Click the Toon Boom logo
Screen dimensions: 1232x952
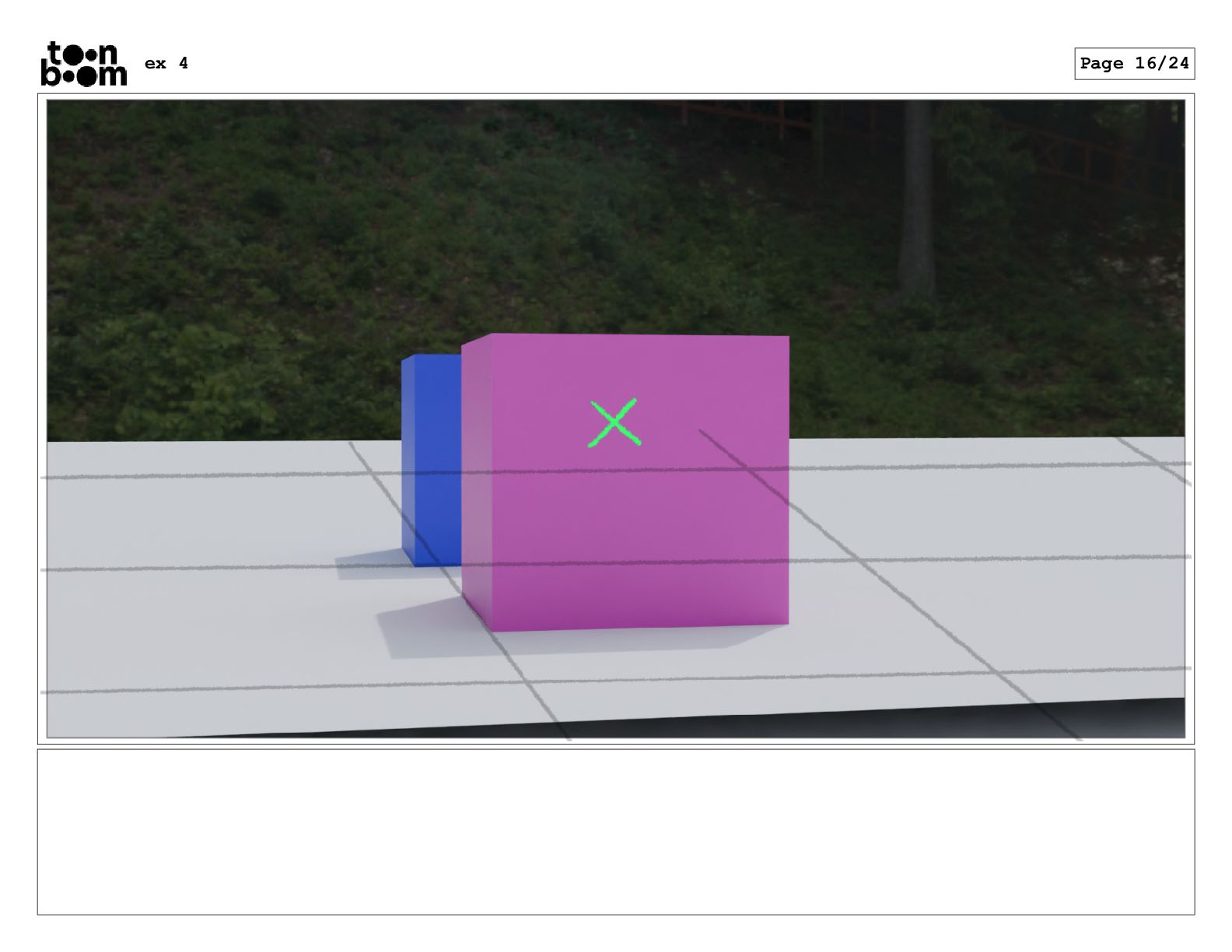point(83,63)
